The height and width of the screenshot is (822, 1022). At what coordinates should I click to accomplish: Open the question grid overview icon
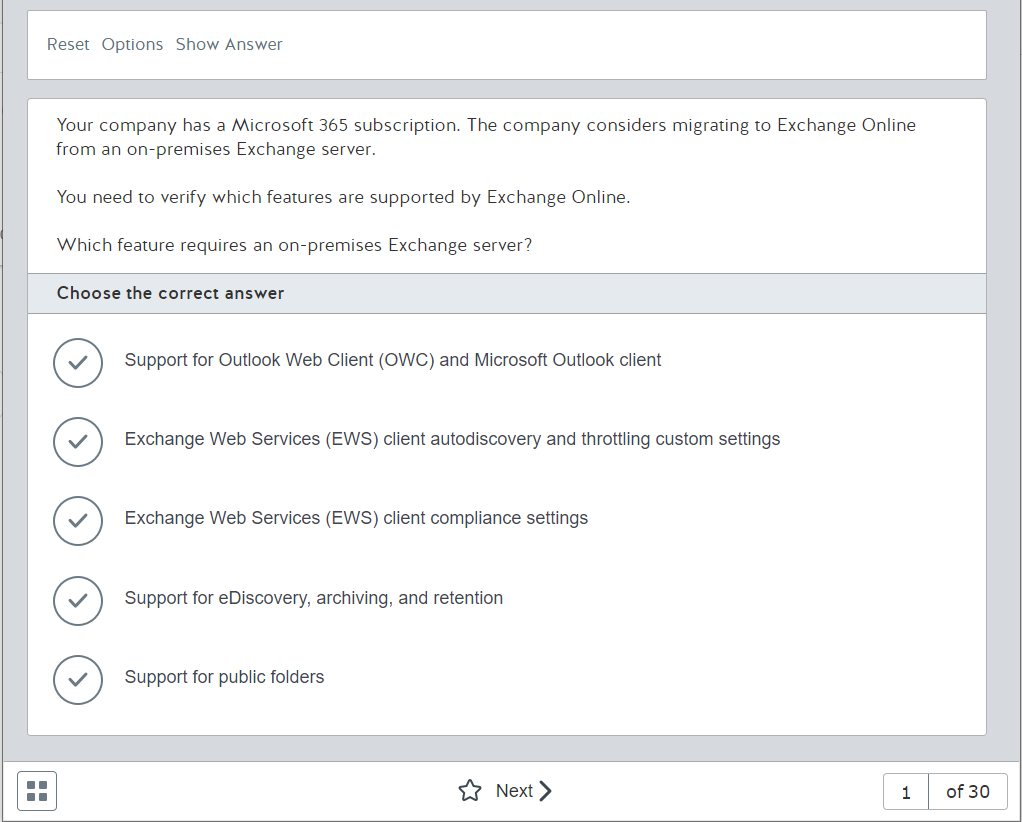(37, 791)
